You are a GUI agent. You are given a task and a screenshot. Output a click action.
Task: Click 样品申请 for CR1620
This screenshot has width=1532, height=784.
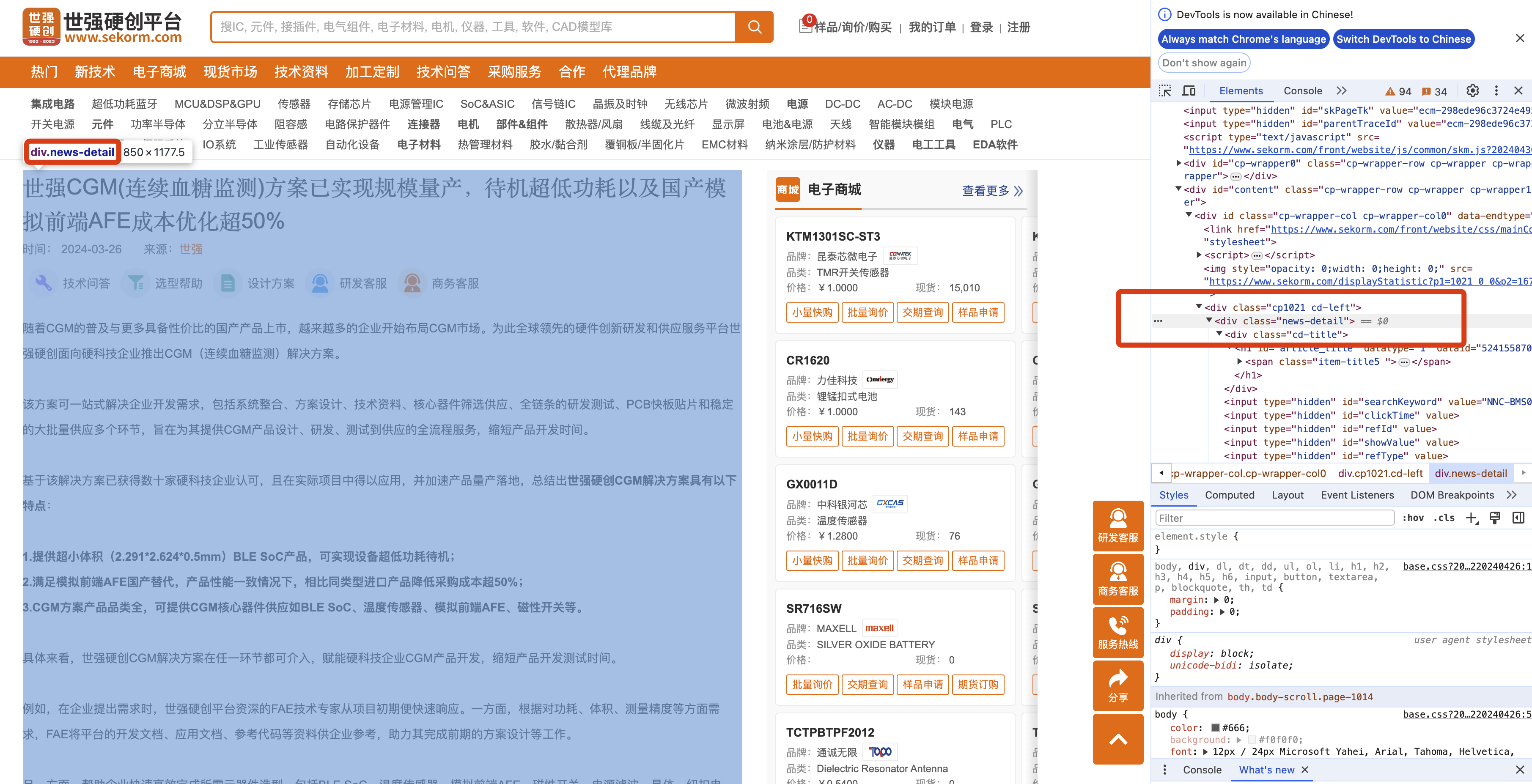(x=978, y=436)
